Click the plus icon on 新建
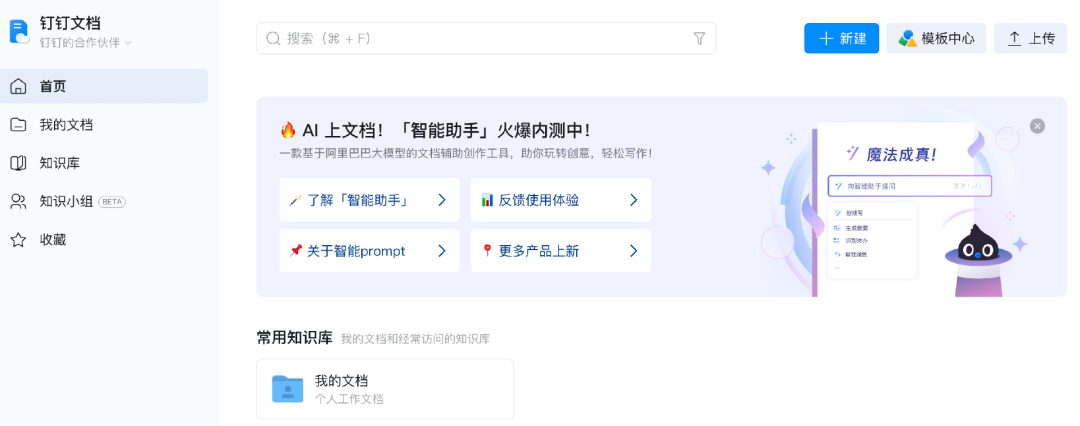The width and height of the screenshot is (1080, 426). pos(826,39)
